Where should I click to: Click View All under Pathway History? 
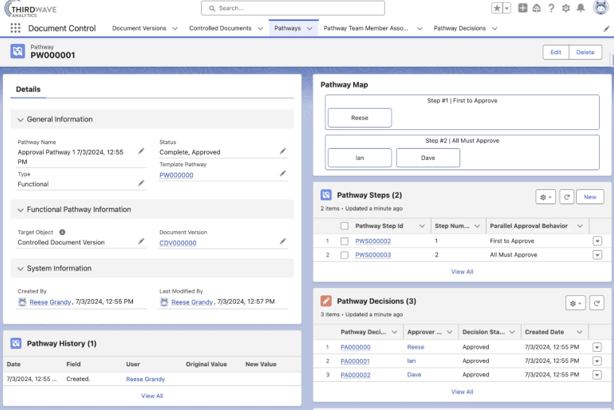click(x=152, y=396)
